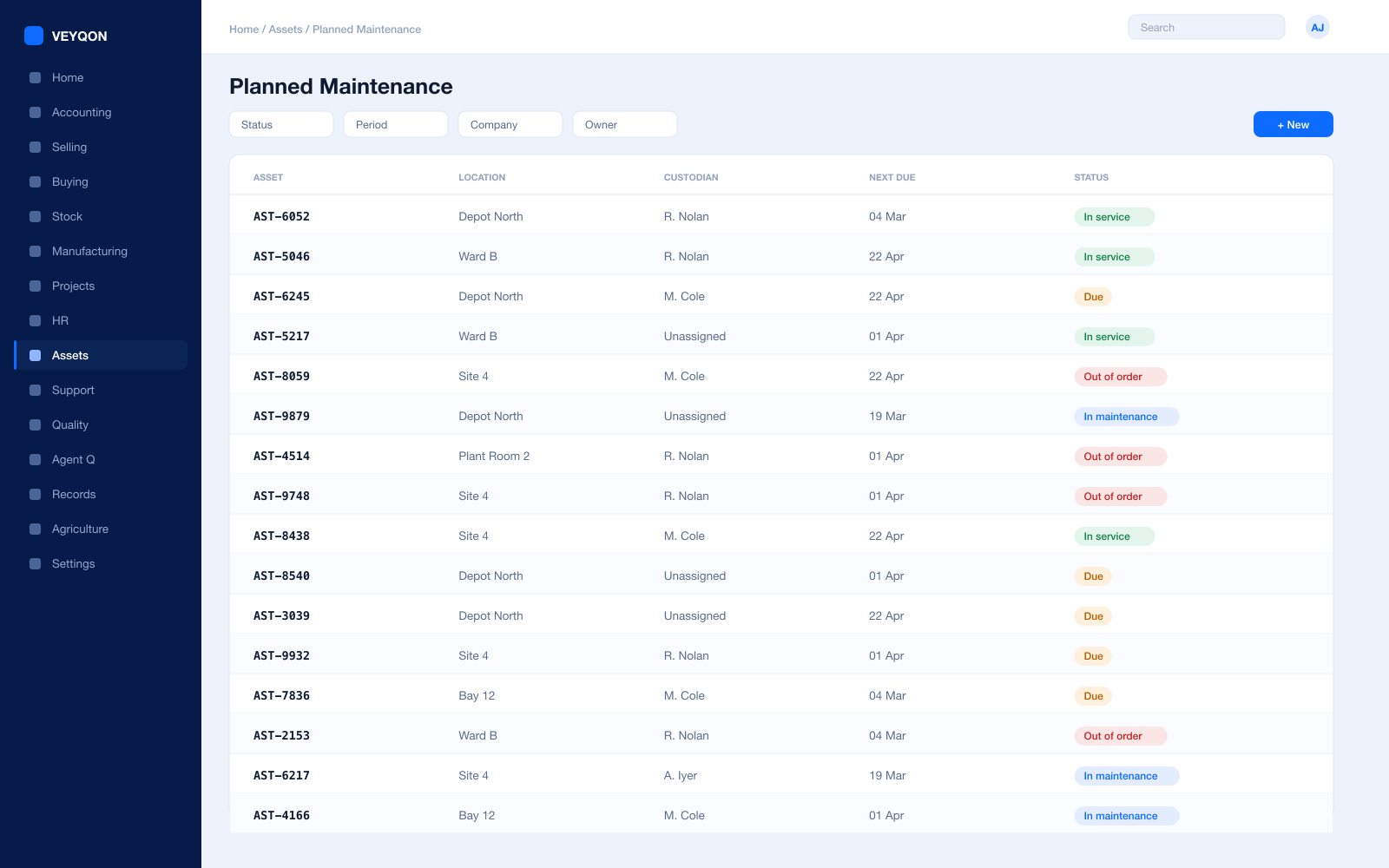Screen dimensions: 1389x868
Task: Click the Support sidebar icon
Action: [x=36, y=390]
